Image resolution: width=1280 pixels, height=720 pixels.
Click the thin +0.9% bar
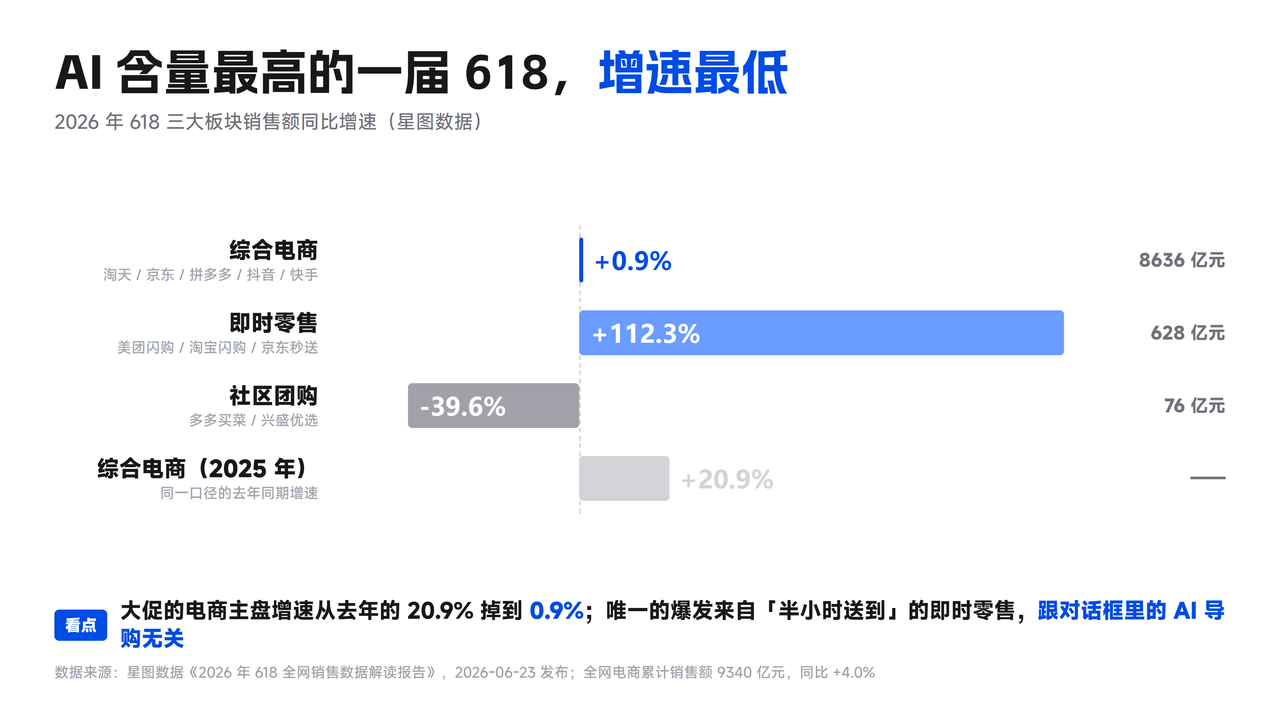[x=581, y=260]
